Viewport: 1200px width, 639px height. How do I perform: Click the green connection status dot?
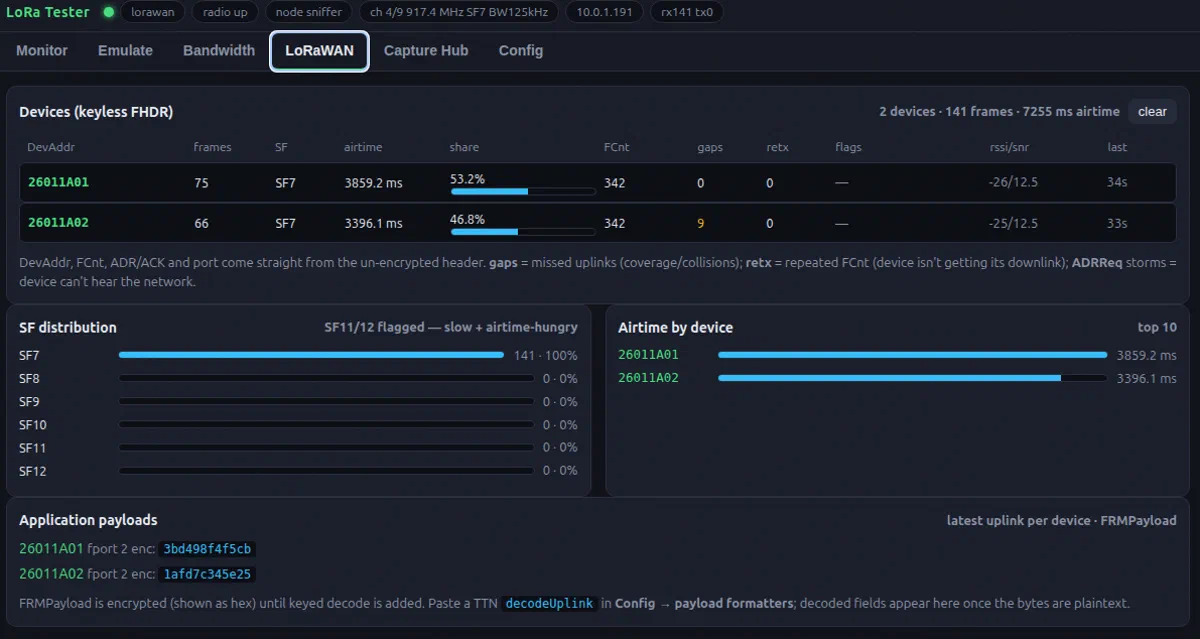coord(109,12)
